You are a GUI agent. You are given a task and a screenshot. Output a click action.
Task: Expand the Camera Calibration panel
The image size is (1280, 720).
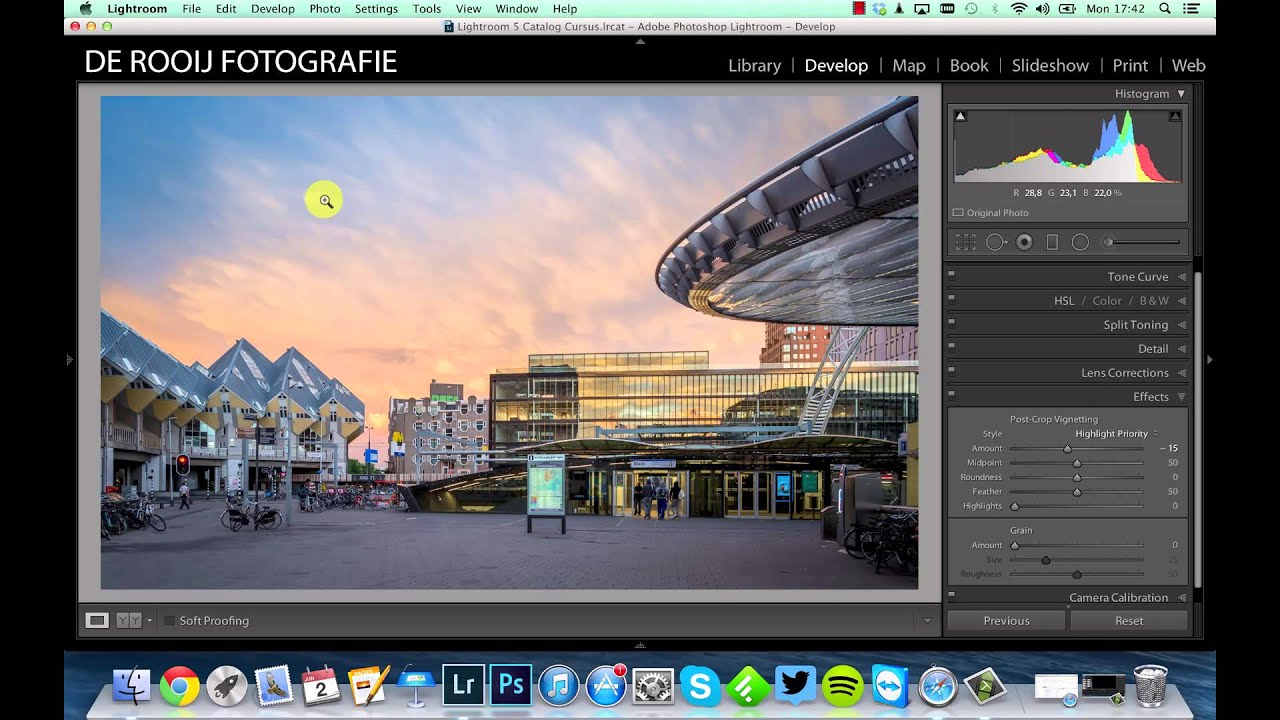[x=1181, y=598]
